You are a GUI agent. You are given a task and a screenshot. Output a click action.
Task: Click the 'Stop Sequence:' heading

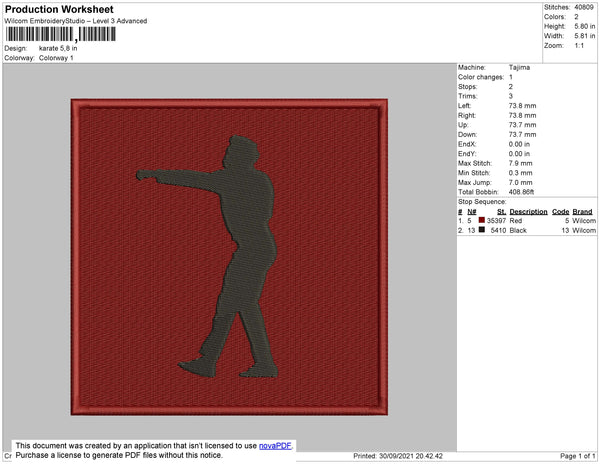click(x=482, y=202)
